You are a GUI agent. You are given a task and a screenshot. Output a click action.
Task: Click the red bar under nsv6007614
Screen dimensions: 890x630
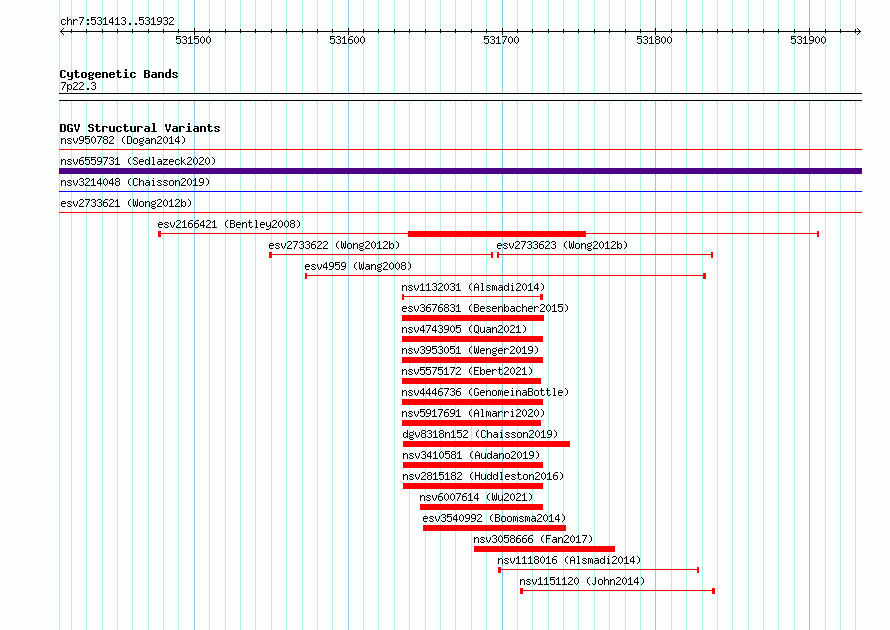481,507
